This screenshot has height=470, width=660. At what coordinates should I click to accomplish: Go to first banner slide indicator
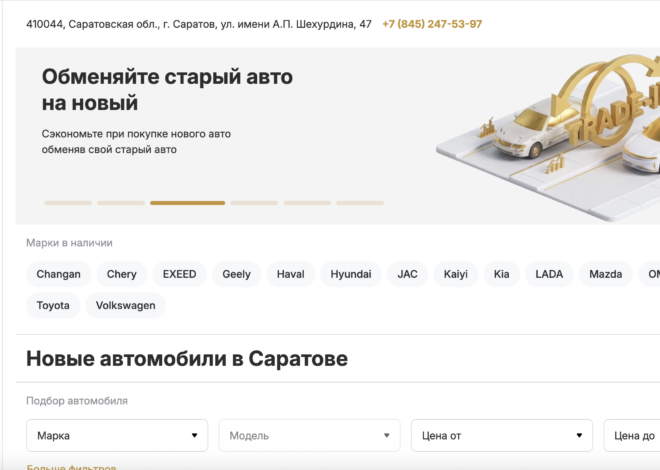coord(68,203)
